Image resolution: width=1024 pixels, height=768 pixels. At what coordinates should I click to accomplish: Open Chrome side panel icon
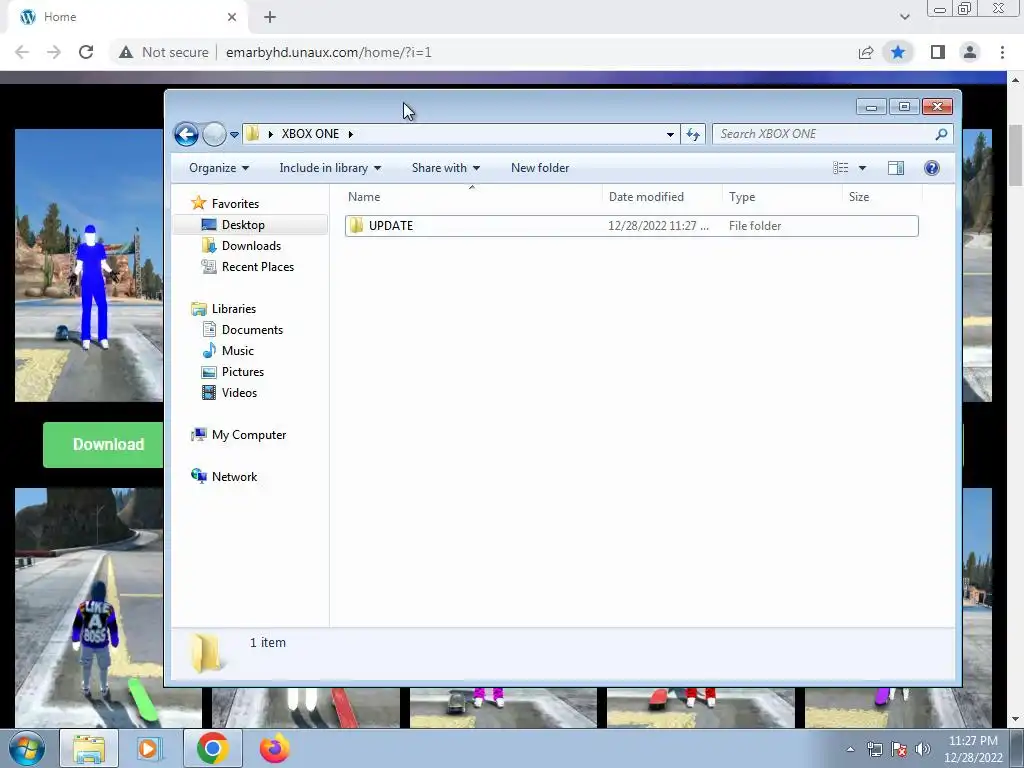(938, 52)
